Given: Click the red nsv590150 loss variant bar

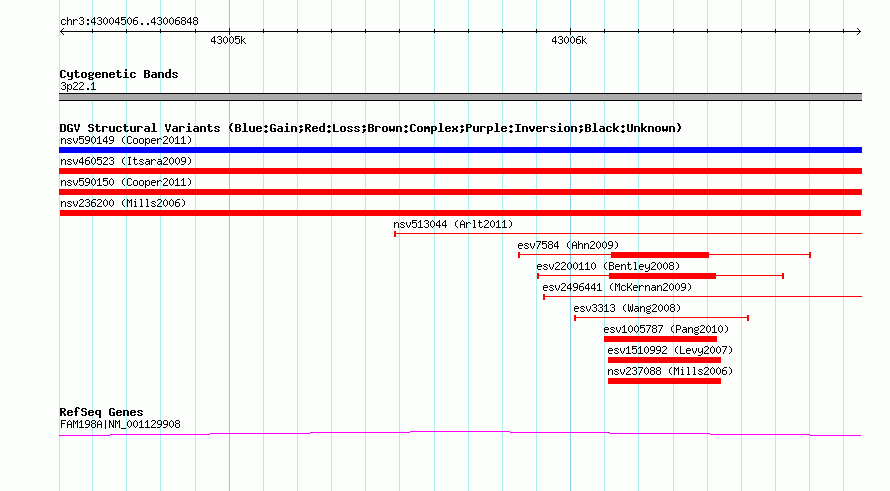Looking at the screenshot, I should [x=460, y=192].
